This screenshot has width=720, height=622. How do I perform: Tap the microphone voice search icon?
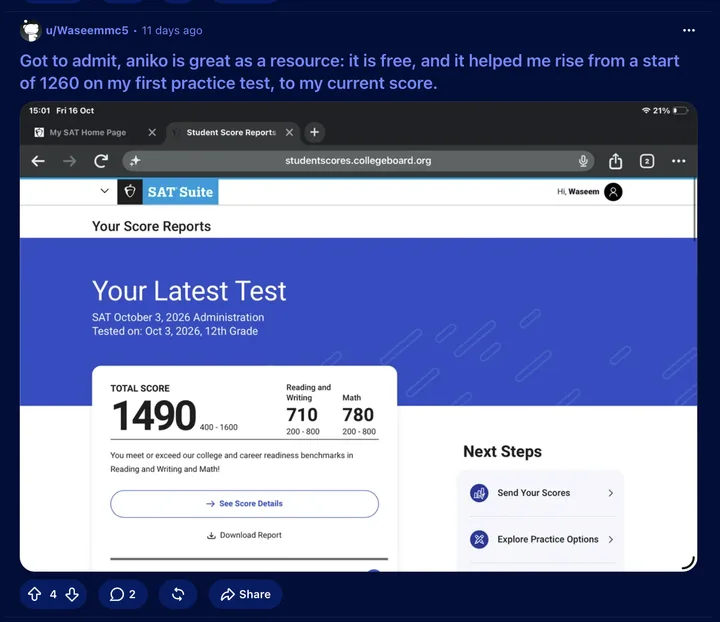583,161
